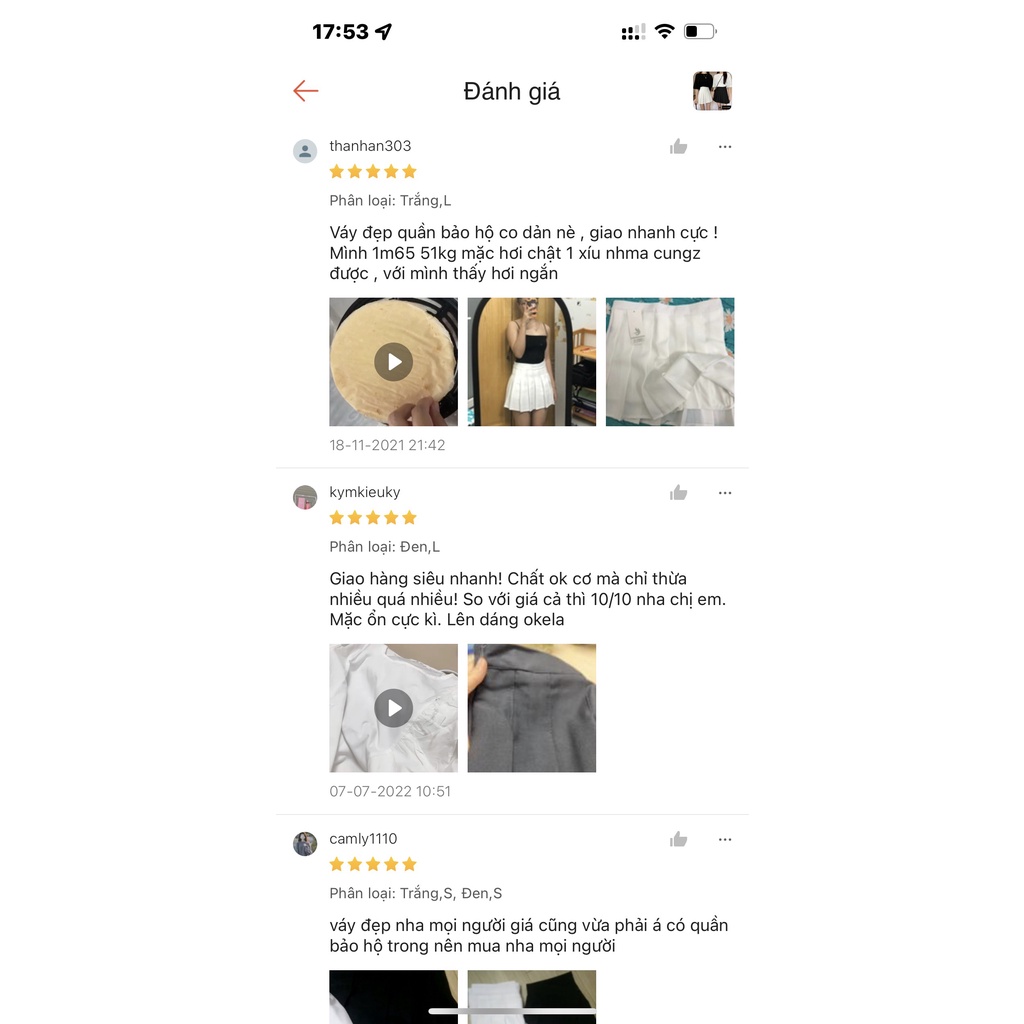Like kymkieuky's review with thumbs-up
1024x1024 pixels.
679,492
